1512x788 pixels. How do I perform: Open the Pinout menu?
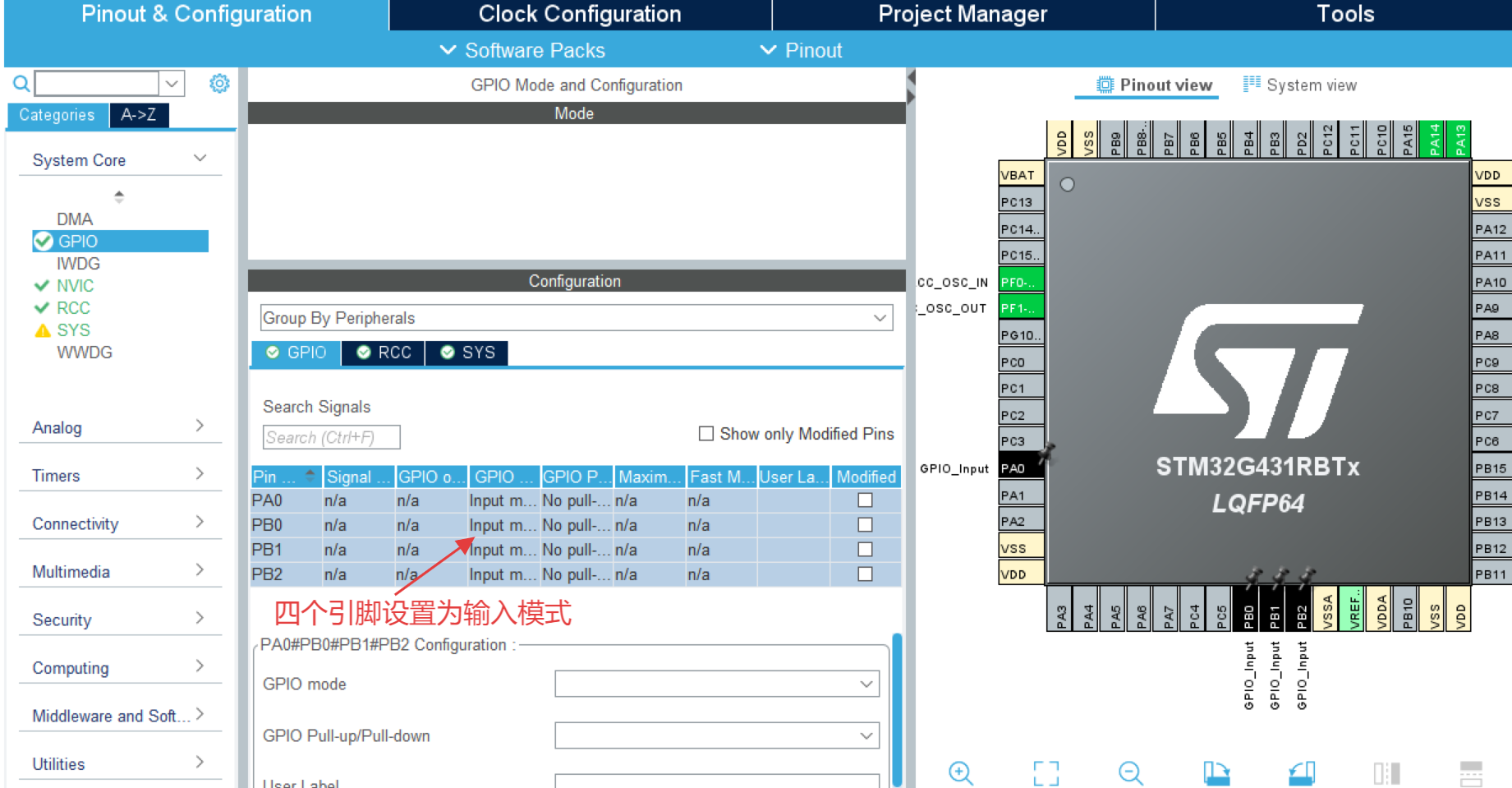(801, 50)
